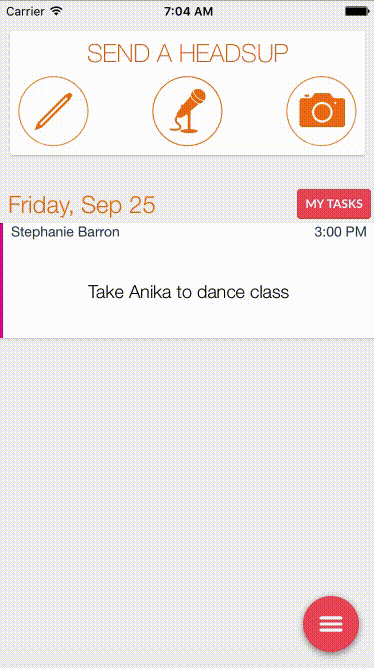Tap the pencil icon to write a headsup
This screenshot has width=374, height=668.
54,111
